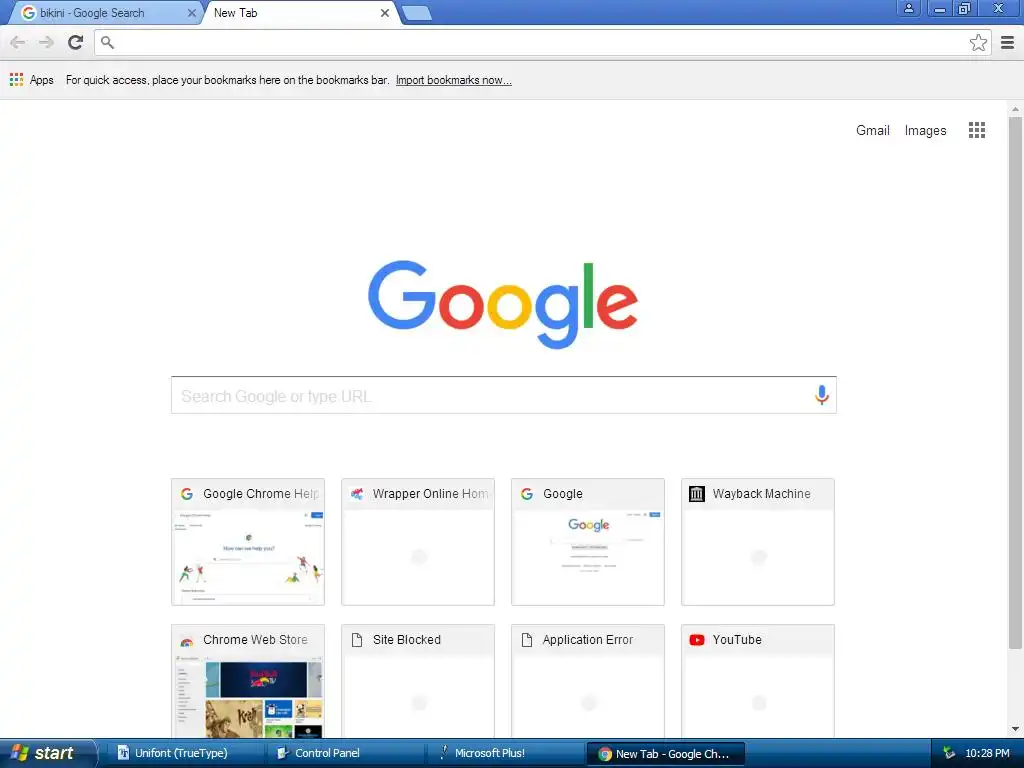Screen dimensions: 1024x768
Task: Click the search icon in the address bar
Action: click(x=107, y=42)
